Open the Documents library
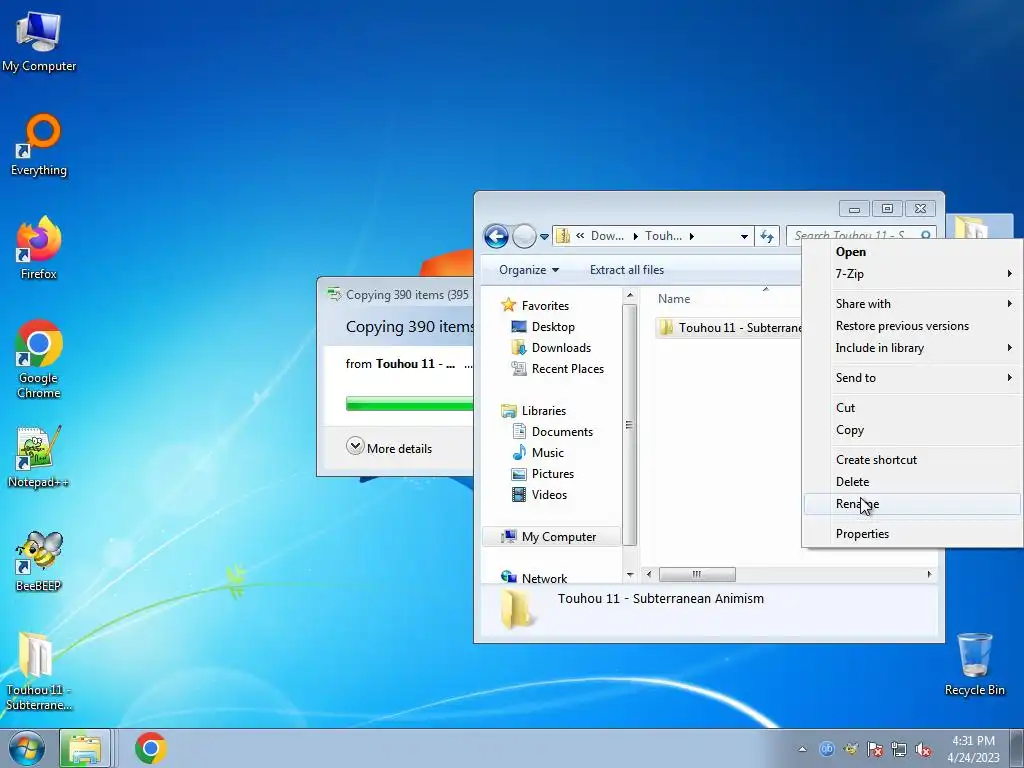 point(562,432)
